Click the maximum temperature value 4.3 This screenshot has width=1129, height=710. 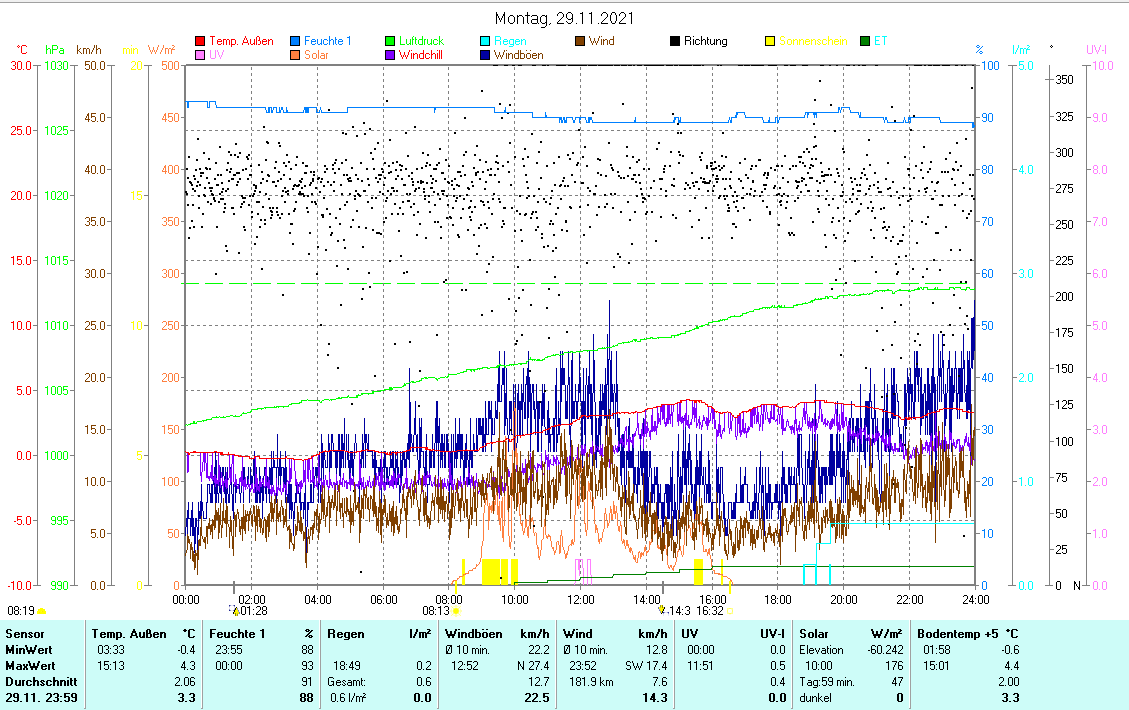pyautogui.click(x=187, y=665)
